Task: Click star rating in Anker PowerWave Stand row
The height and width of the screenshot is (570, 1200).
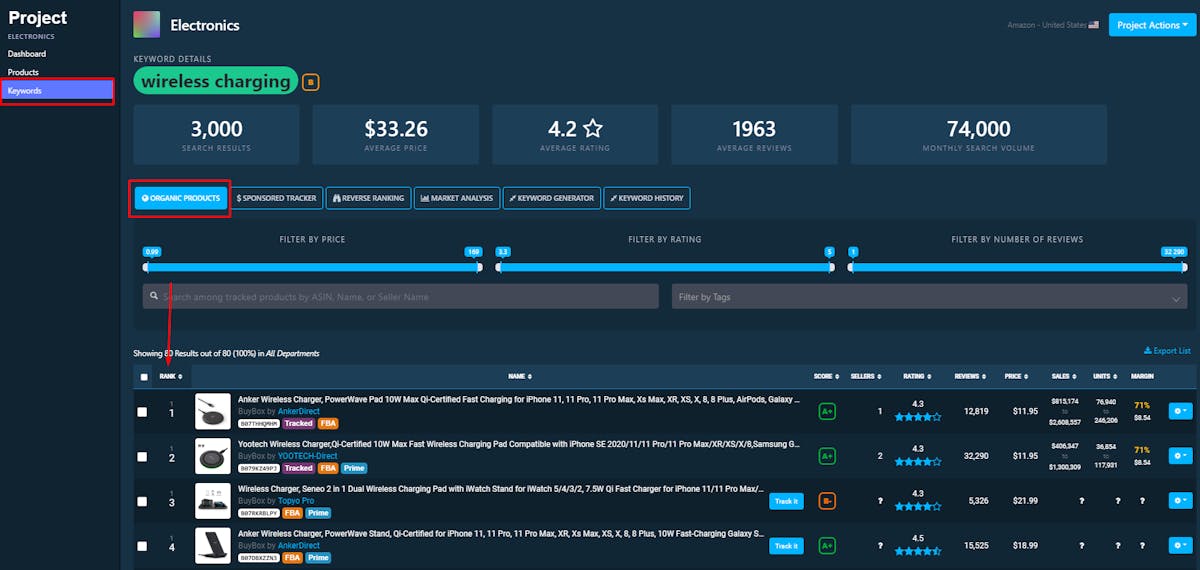Action: (917, 552)
